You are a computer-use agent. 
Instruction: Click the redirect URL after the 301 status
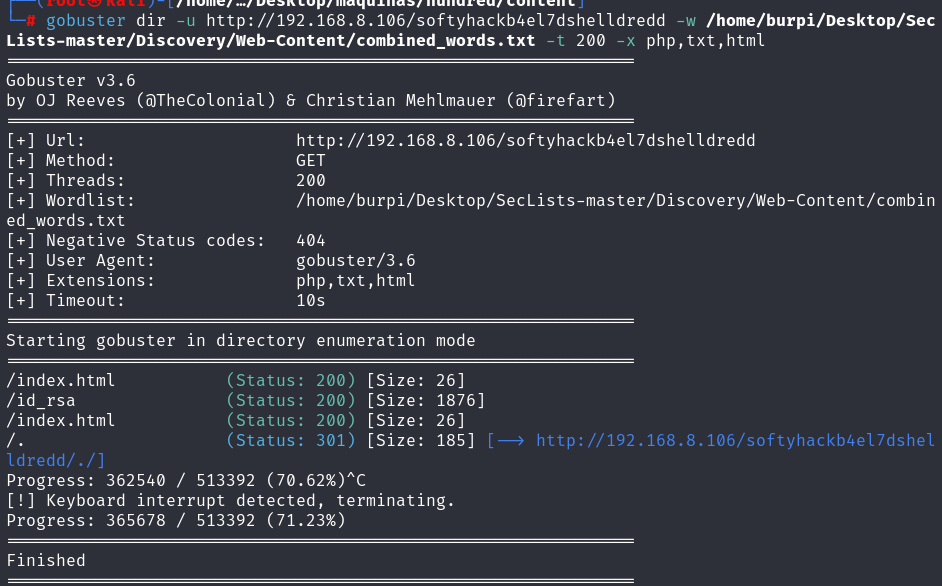point(735,441)
